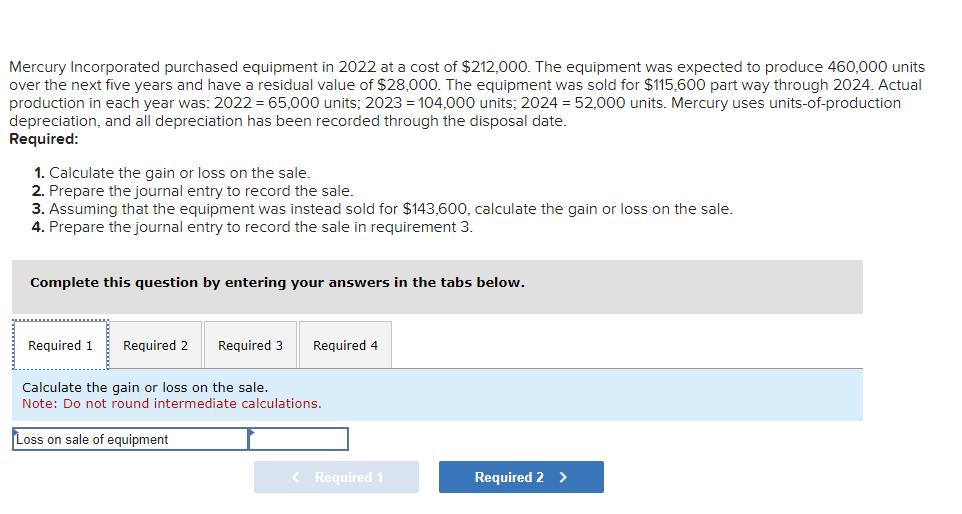Switch to the Required 2 tab
Image resolution: width=962 pixels, height=514 pixels.
(x=155, y=345)
